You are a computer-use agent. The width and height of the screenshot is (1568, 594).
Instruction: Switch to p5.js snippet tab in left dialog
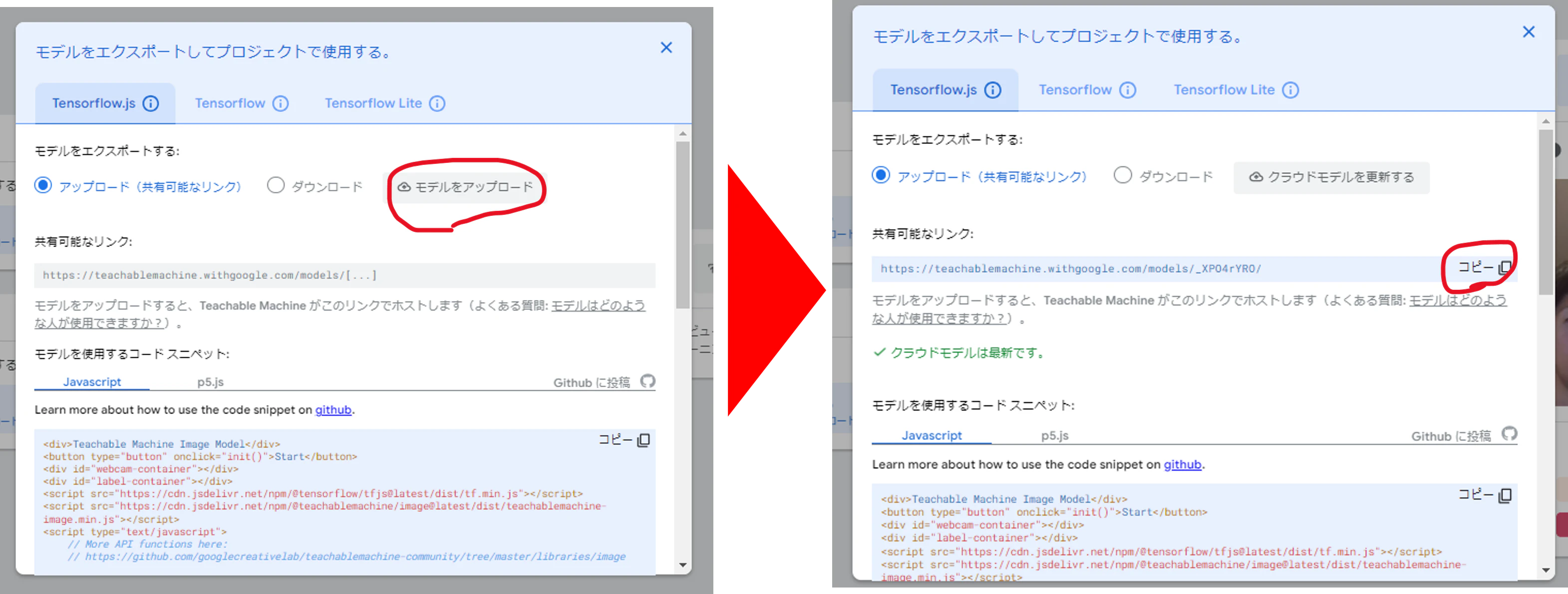coord(211,382)
